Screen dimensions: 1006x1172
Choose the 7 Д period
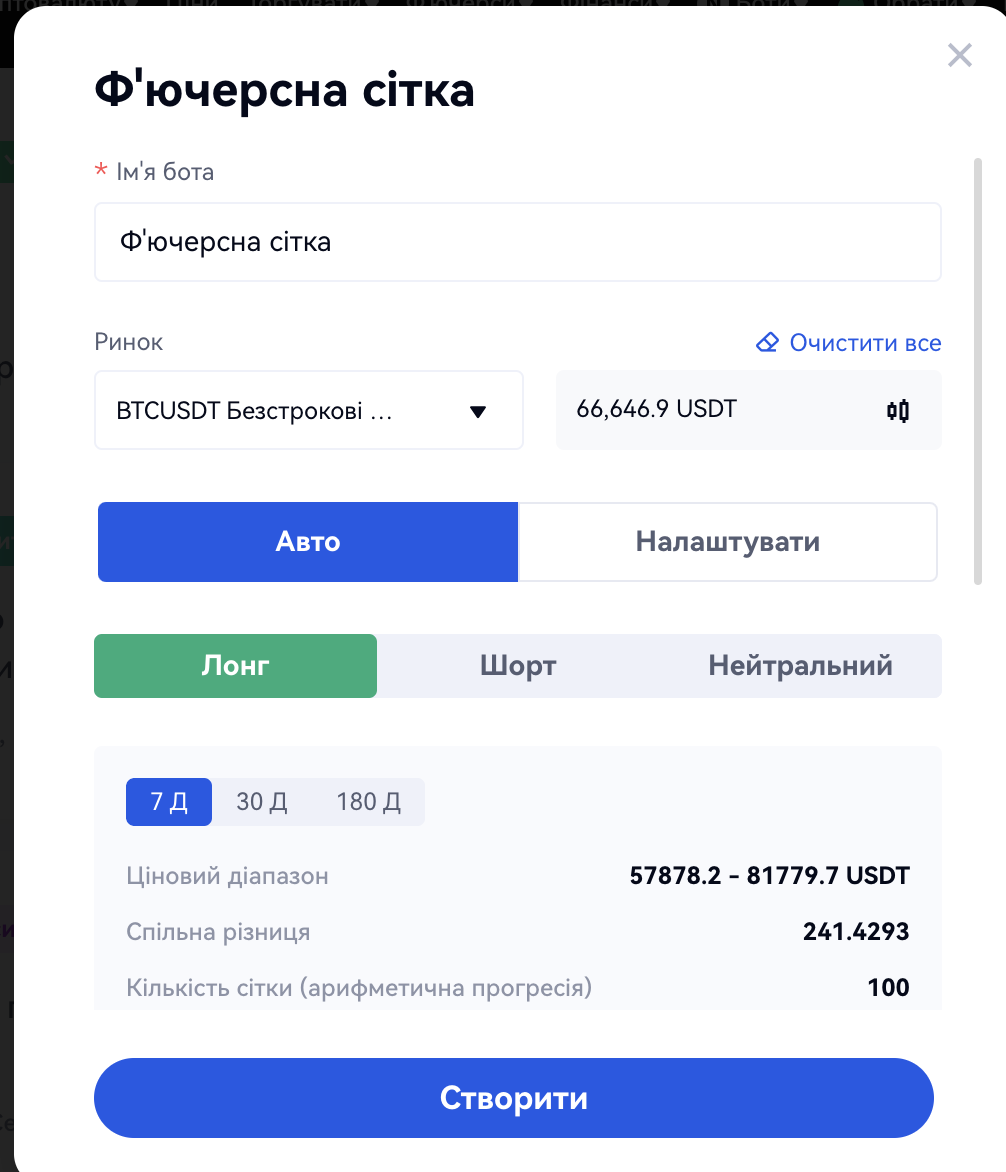point(169,802)
